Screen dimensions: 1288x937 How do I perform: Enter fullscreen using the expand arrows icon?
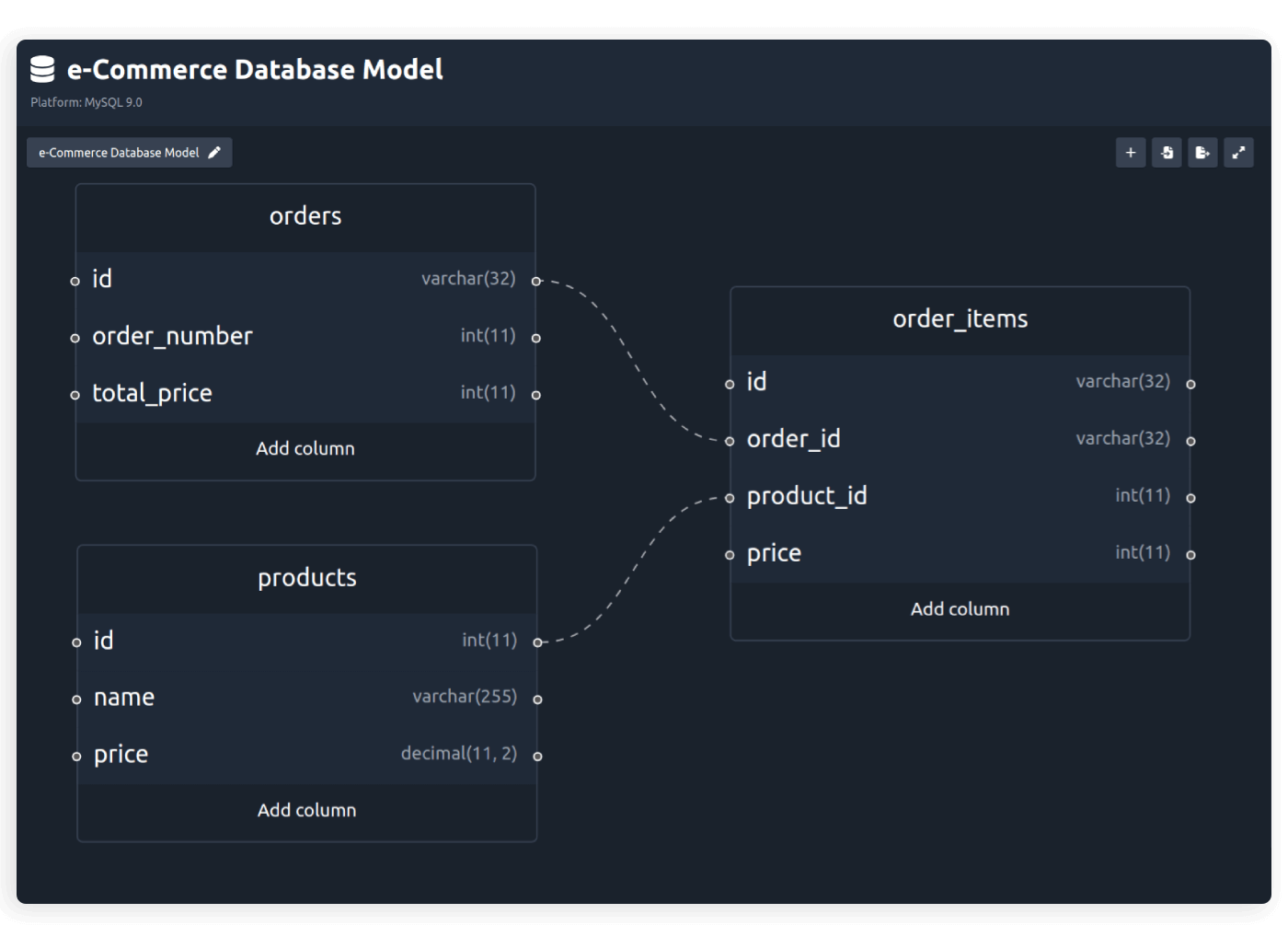pos(1238,152)
